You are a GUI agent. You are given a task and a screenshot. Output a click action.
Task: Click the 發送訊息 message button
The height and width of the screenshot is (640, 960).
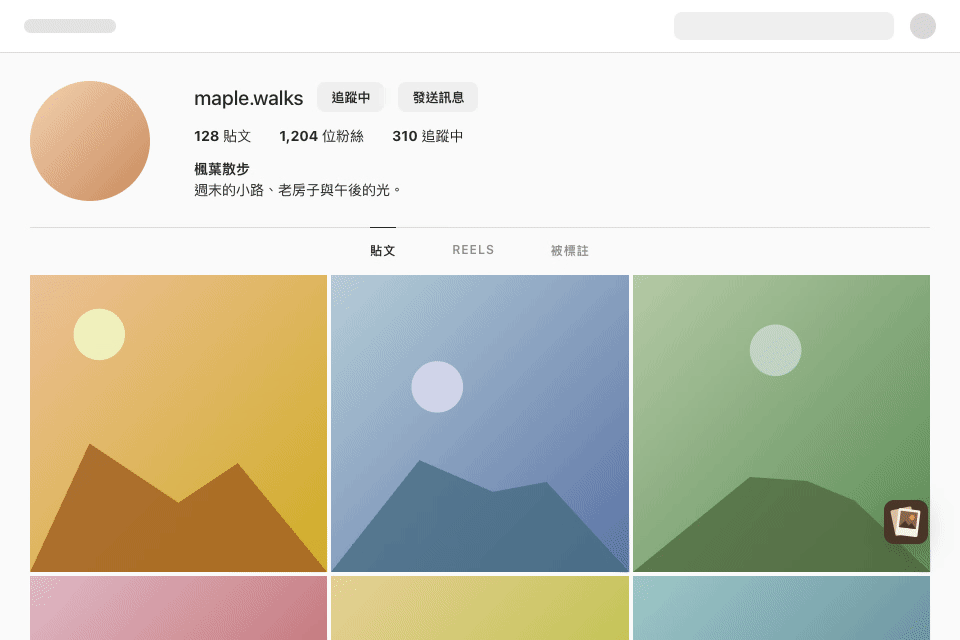438,97
